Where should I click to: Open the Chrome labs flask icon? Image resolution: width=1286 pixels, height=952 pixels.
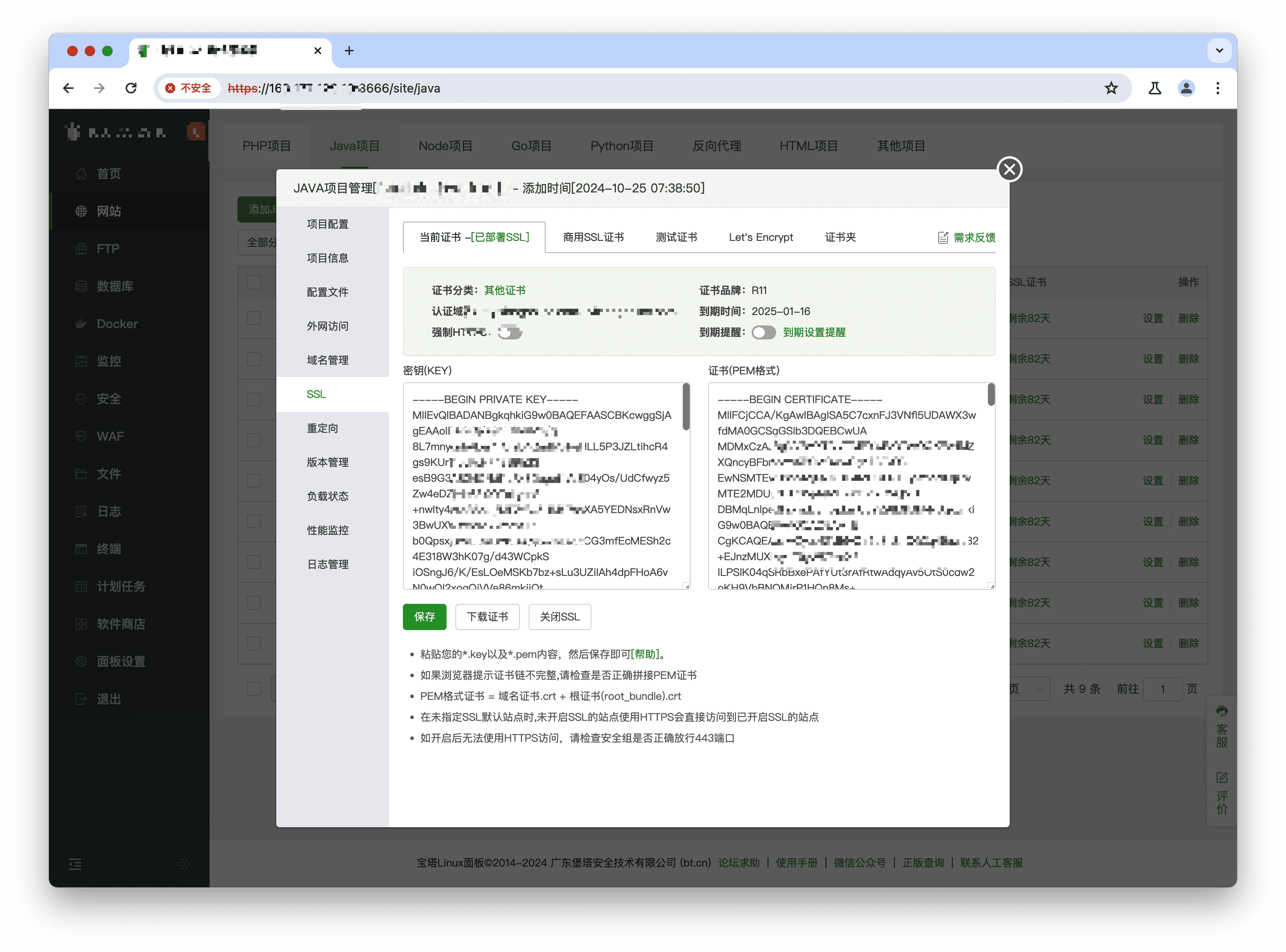[x=1154, y=88]
